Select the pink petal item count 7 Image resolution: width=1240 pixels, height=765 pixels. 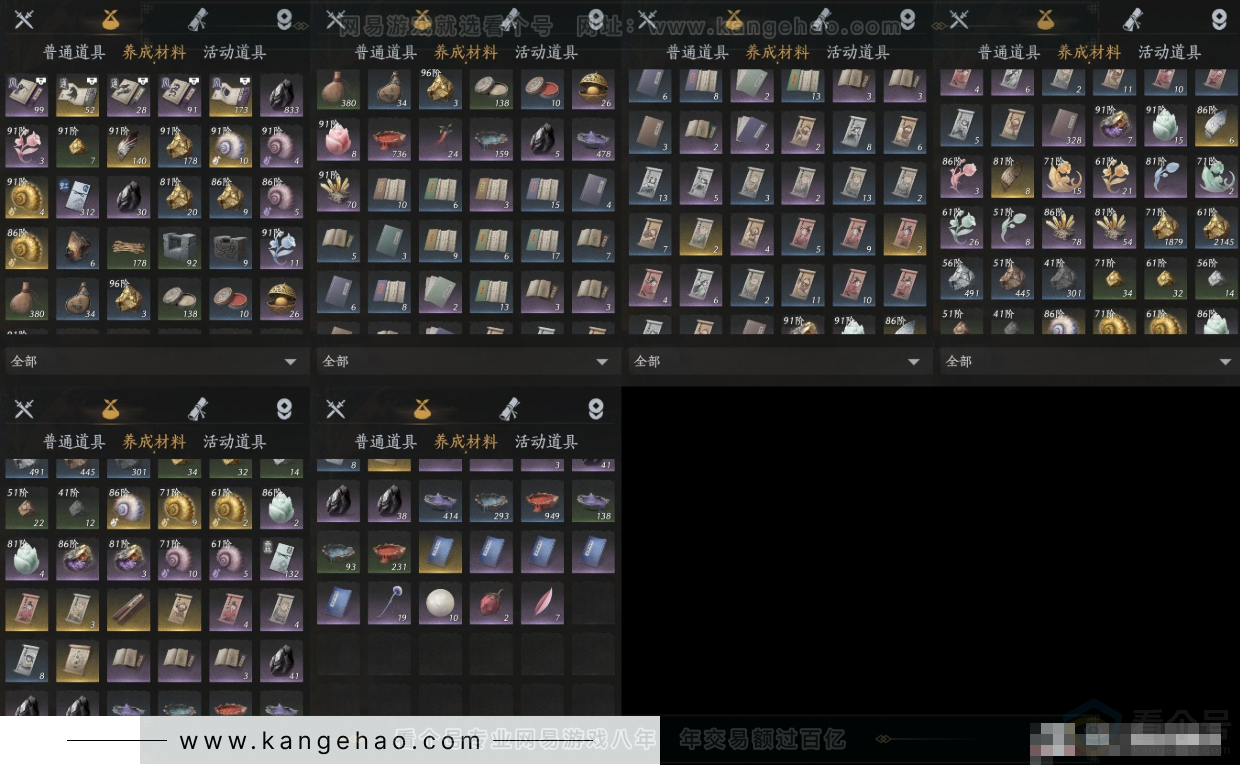coord(542,604)
